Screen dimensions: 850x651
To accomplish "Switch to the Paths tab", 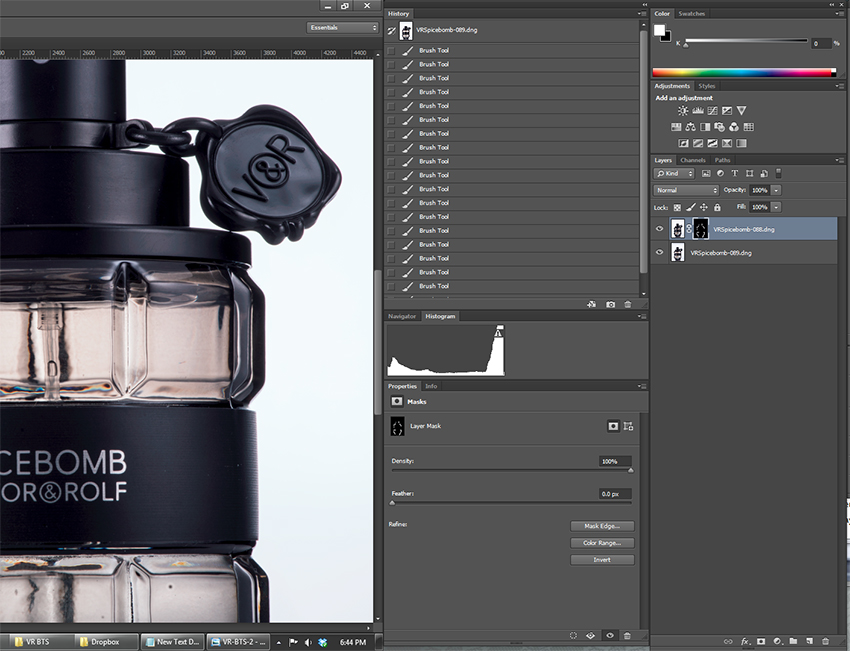I will point(722,160).
